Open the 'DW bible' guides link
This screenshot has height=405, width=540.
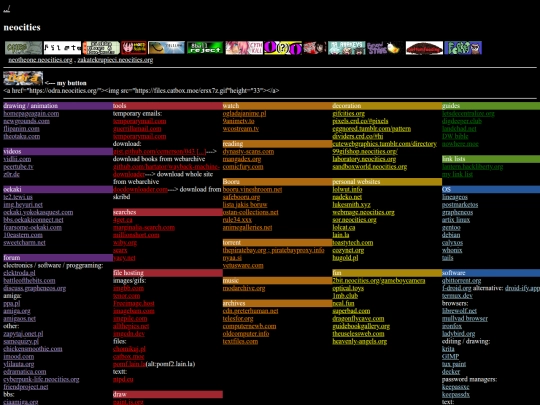455,136
